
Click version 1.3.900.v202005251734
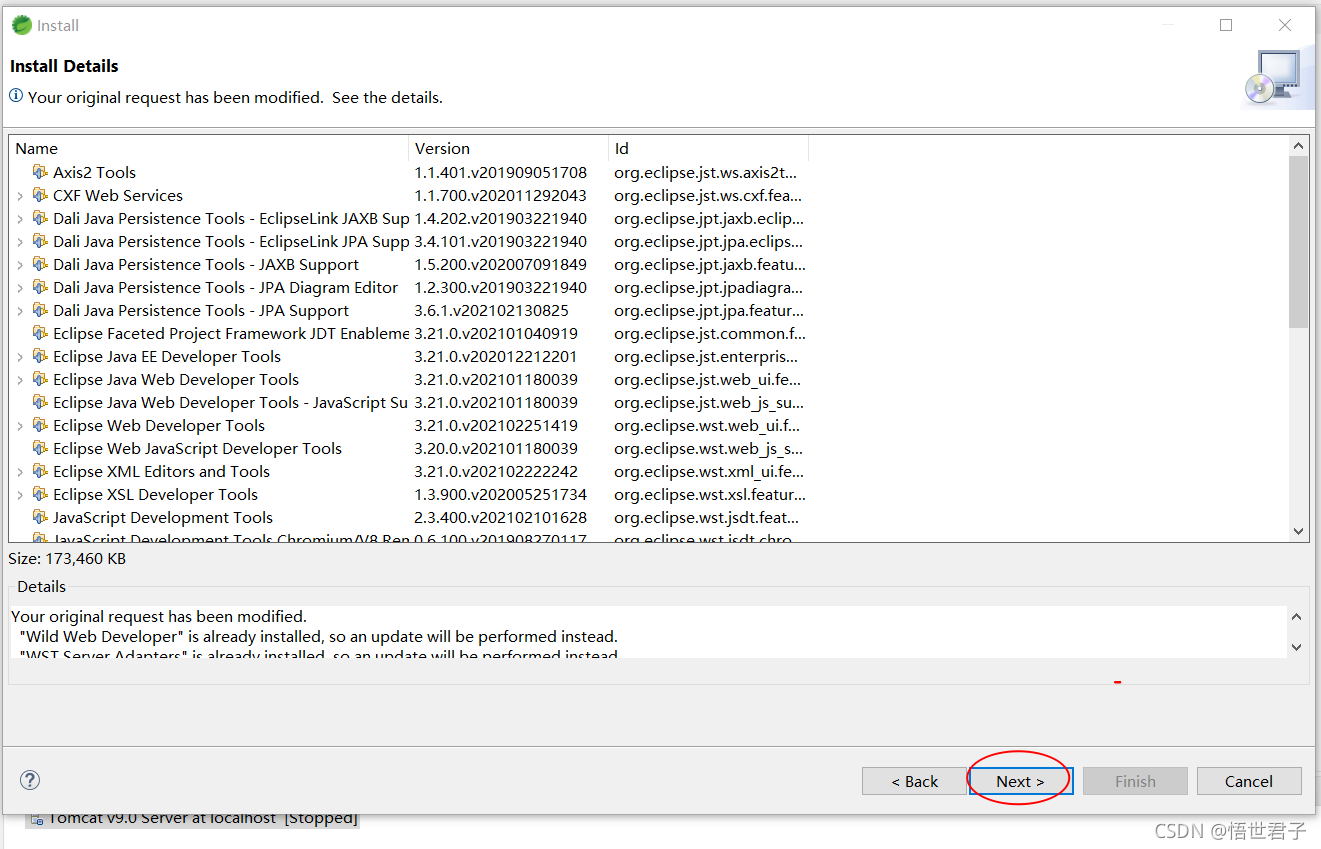pos(500,494)
